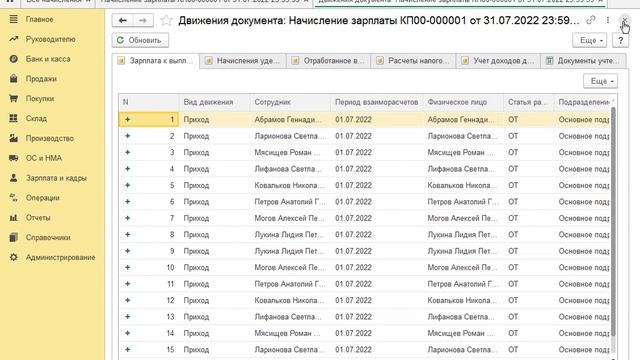
Task: Open the Склад section
Action: (36, 118)
